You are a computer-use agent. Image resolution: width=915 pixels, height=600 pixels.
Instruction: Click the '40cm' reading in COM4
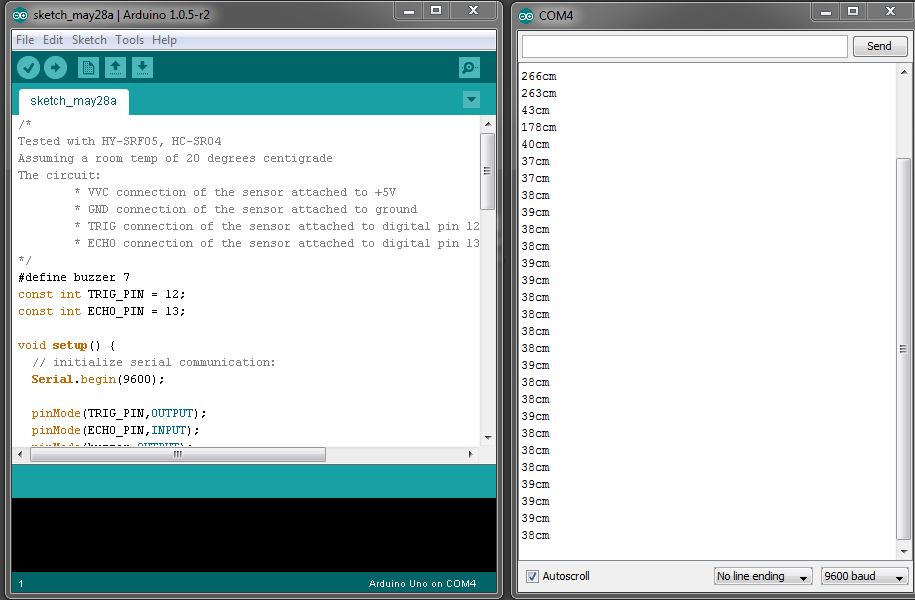535,144
